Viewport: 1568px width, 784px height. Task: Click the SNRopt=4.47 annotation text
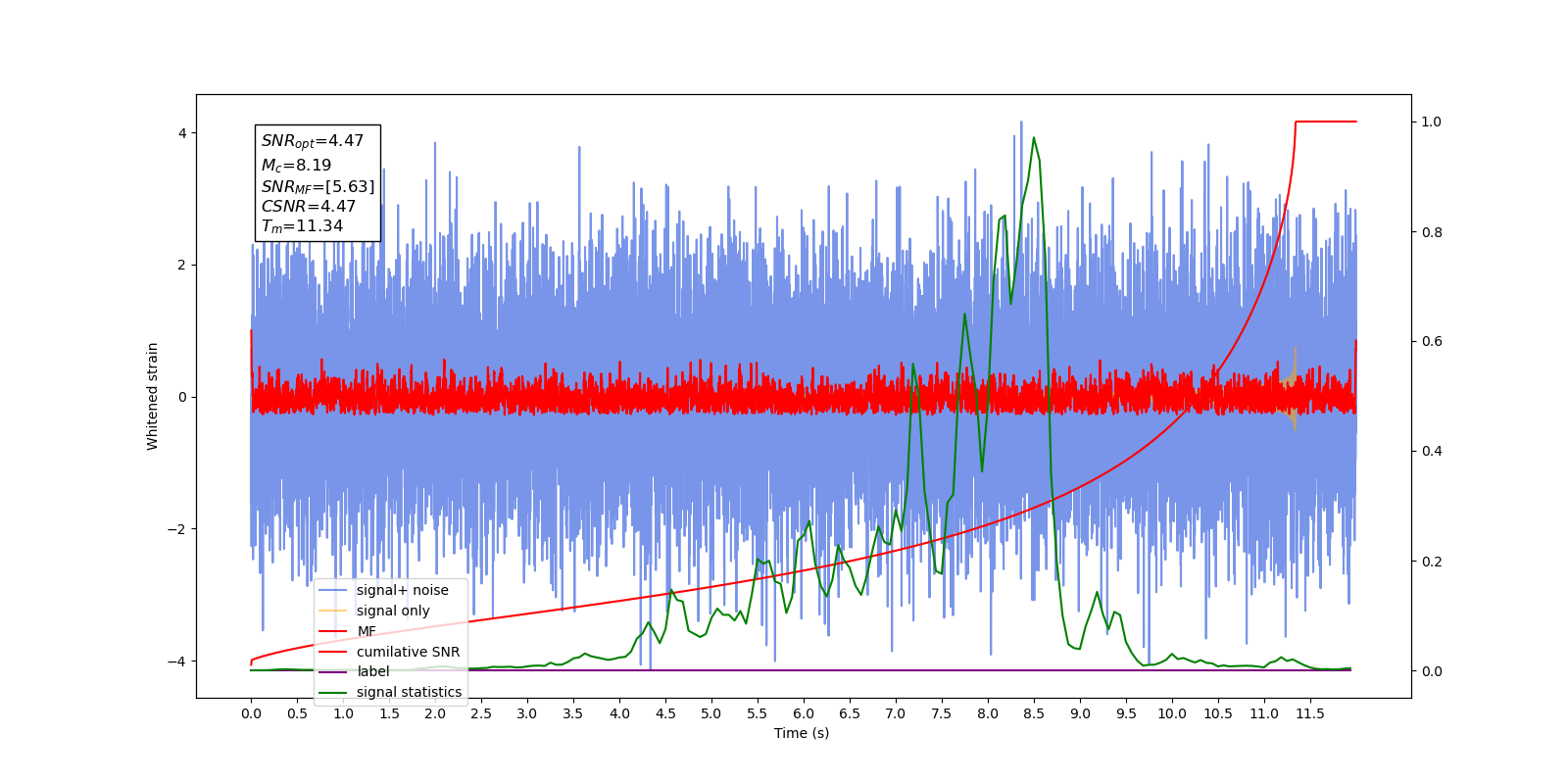312,141
